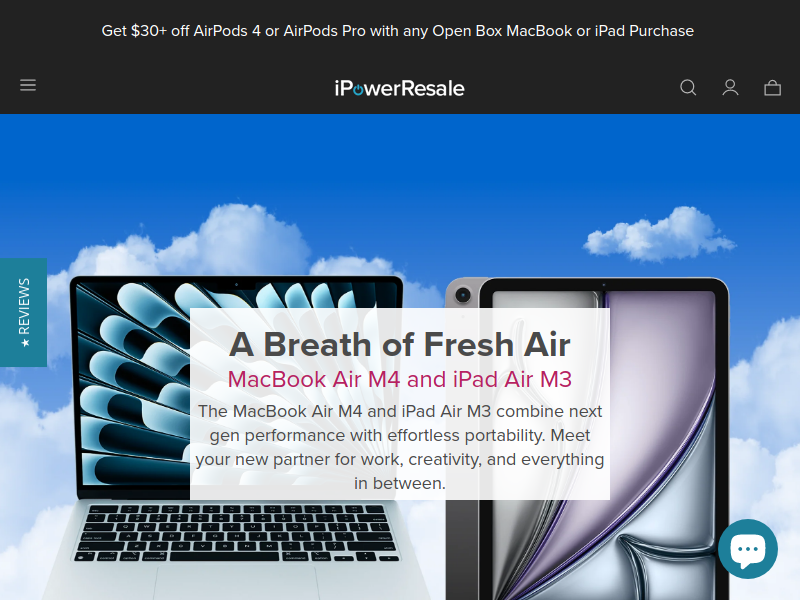The height and width of the screenshot is (600, 800).
Task: Open the Reviews side tab
Action: [x=23, y=312]
